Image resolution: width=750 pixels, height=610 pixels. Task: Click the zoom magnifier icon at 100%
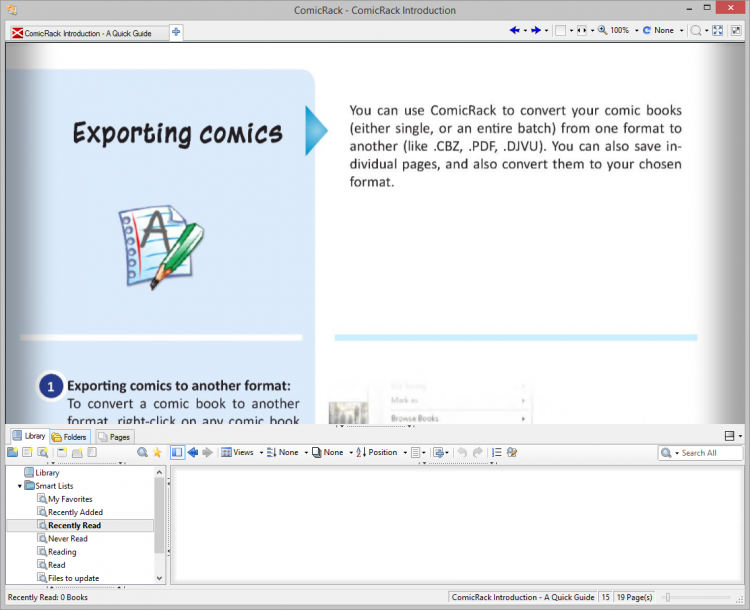click(603, 31)
